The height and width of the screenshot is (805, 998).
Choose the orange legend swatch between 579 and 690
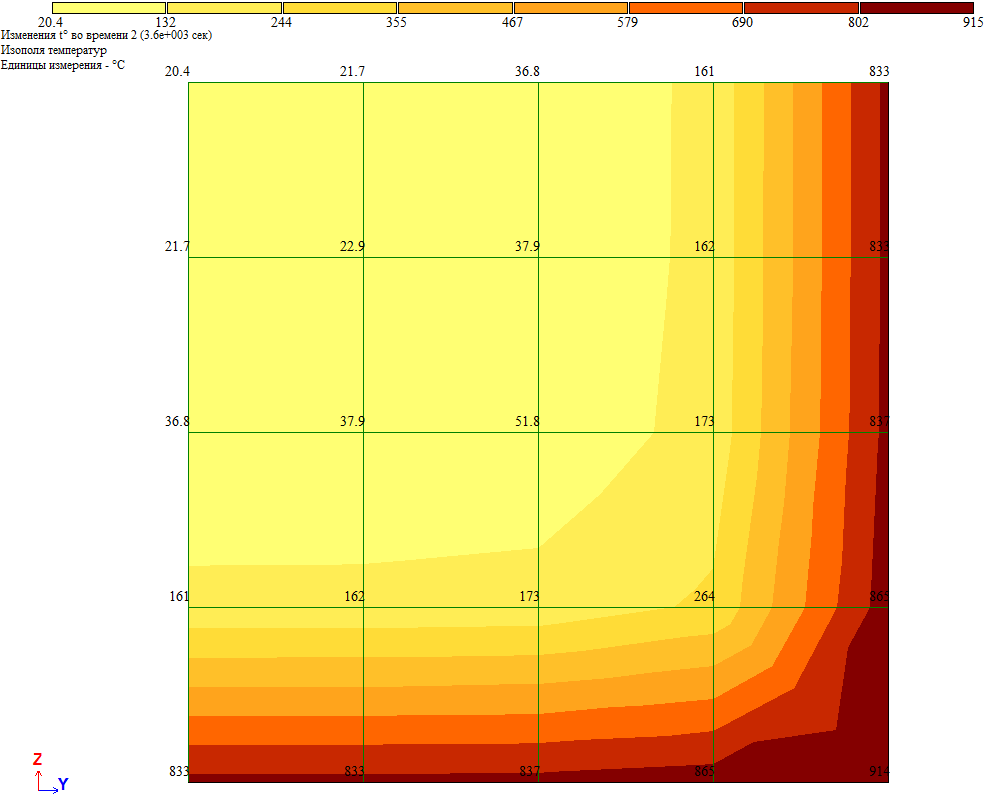[685, 7]
